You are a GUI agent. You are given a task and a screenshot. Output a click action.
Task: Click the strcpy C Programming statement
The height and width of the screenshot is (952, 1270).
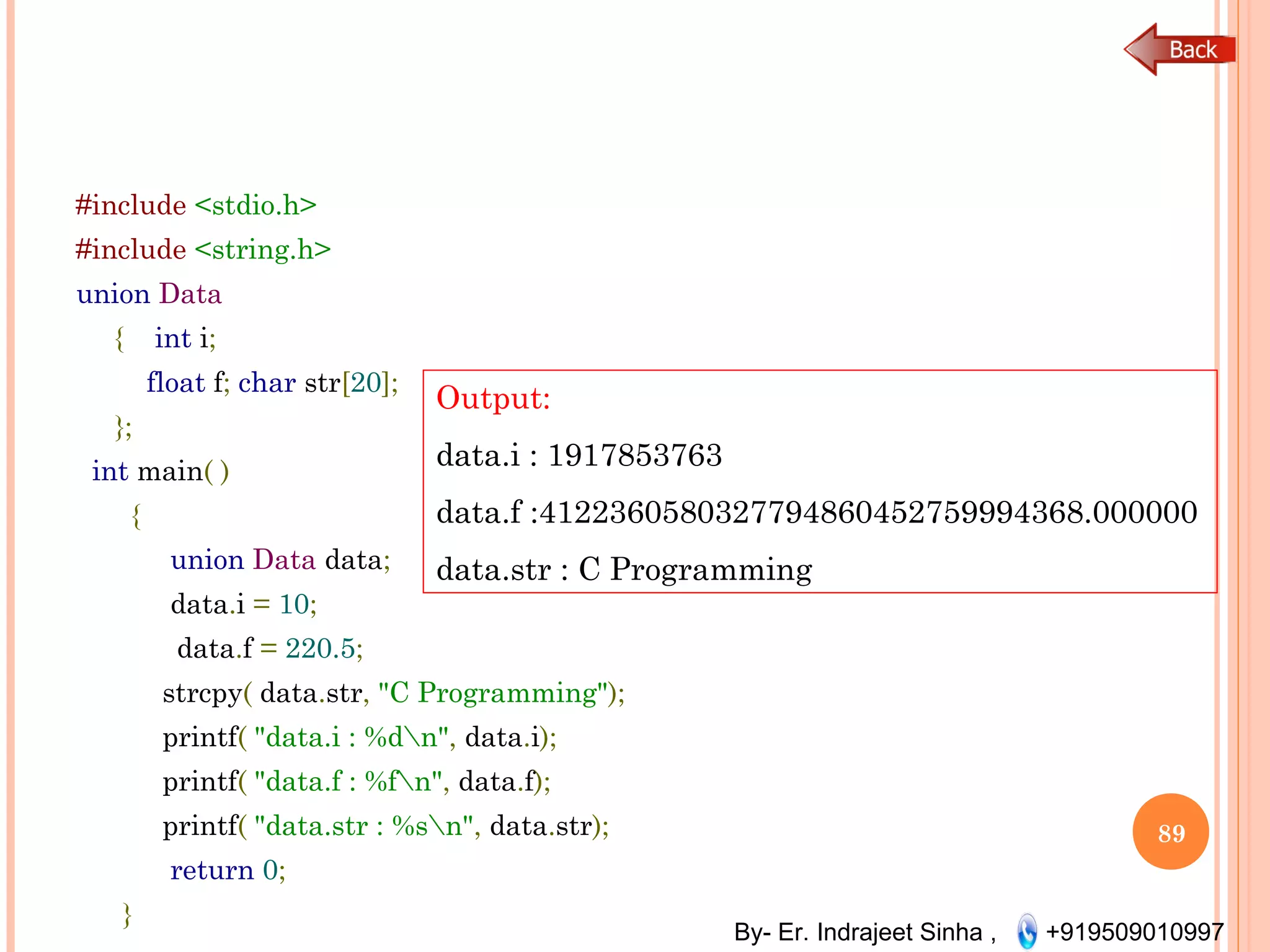click(x=393, y=693)
